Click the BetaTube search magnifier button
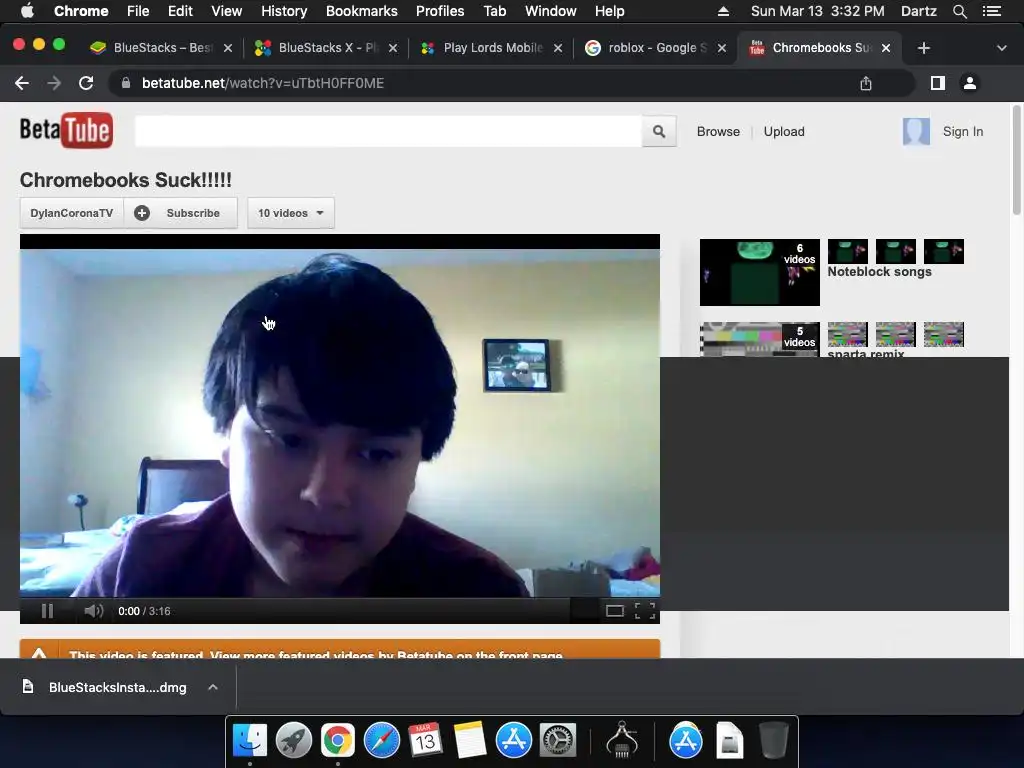Image resolution: width=1024 pixels, height=768 pixels. (x=659, y=131)
